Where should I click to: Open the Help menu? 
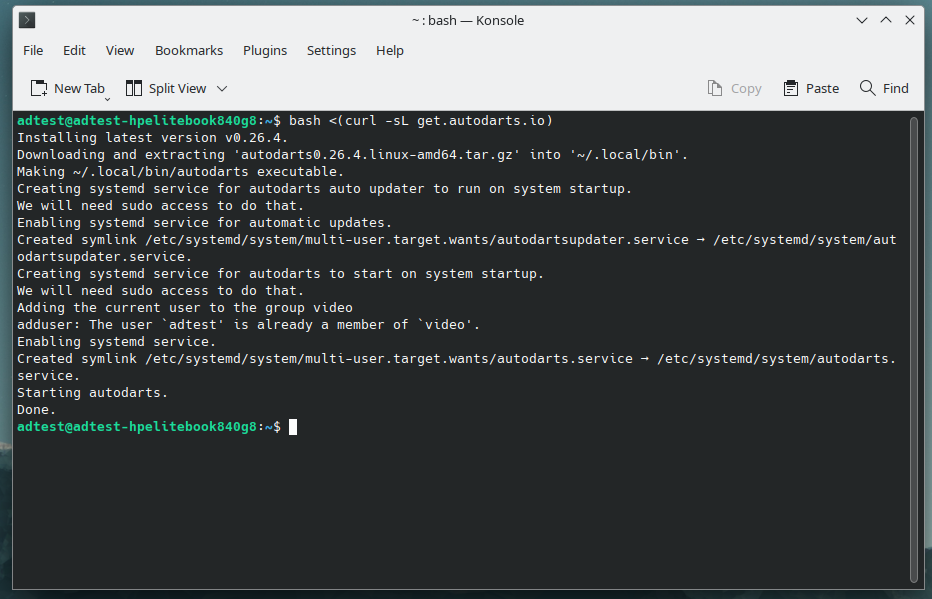390,51
